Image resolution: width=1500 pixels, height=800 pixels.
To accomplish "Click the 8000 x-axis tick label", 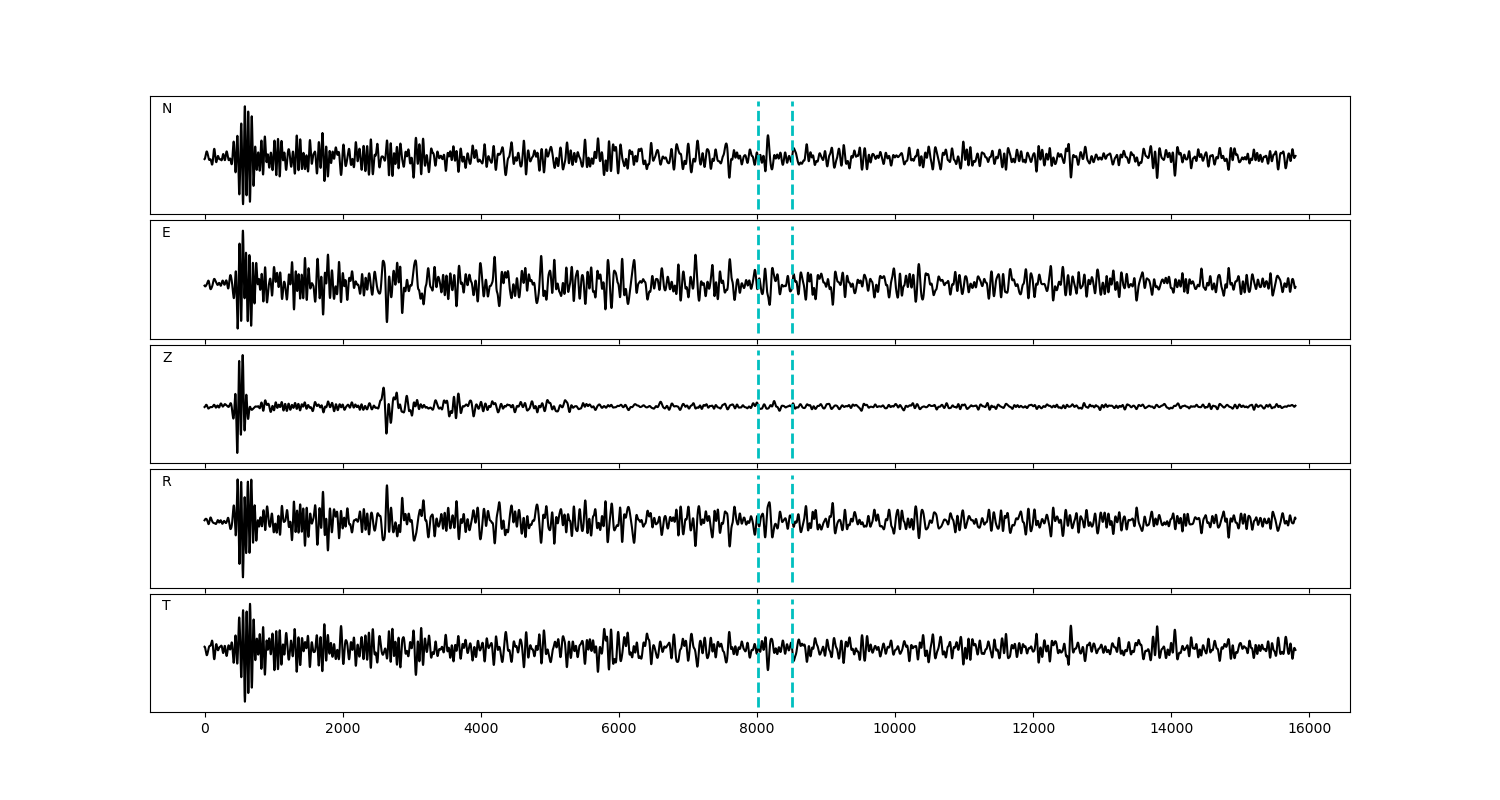I will click(757, 729).
